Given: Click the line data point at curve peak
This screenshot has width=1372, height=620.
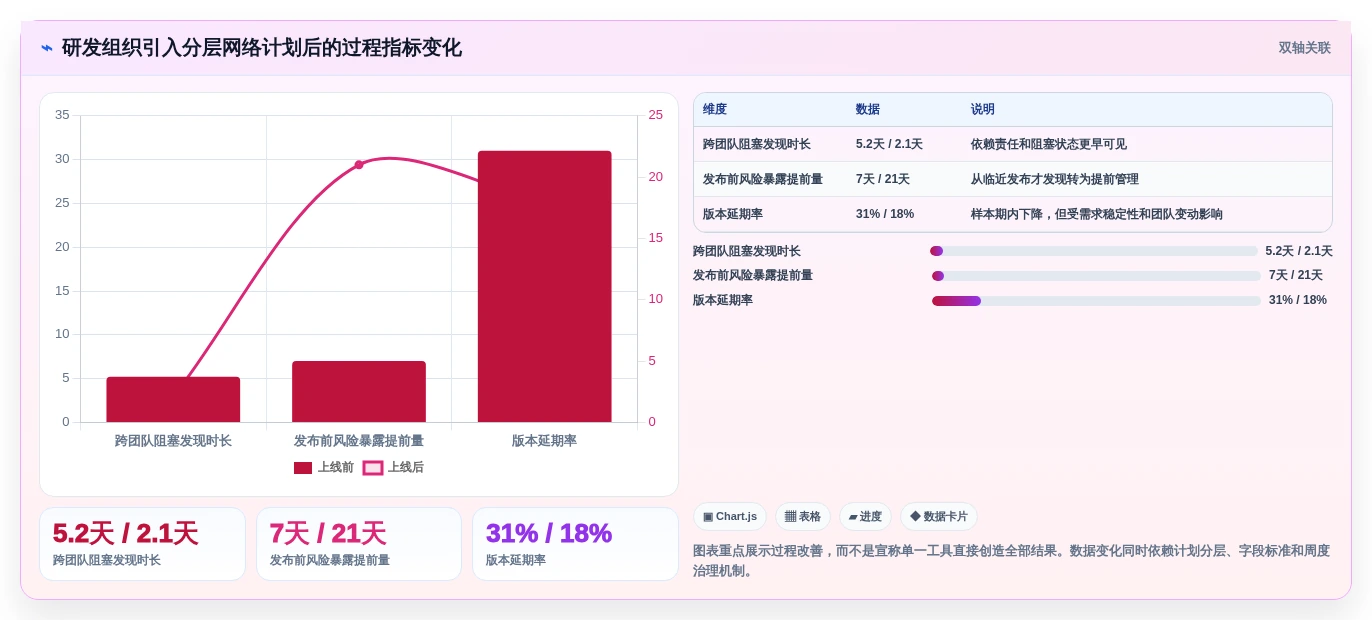Looking at the screenshot, I should [359, 165].
